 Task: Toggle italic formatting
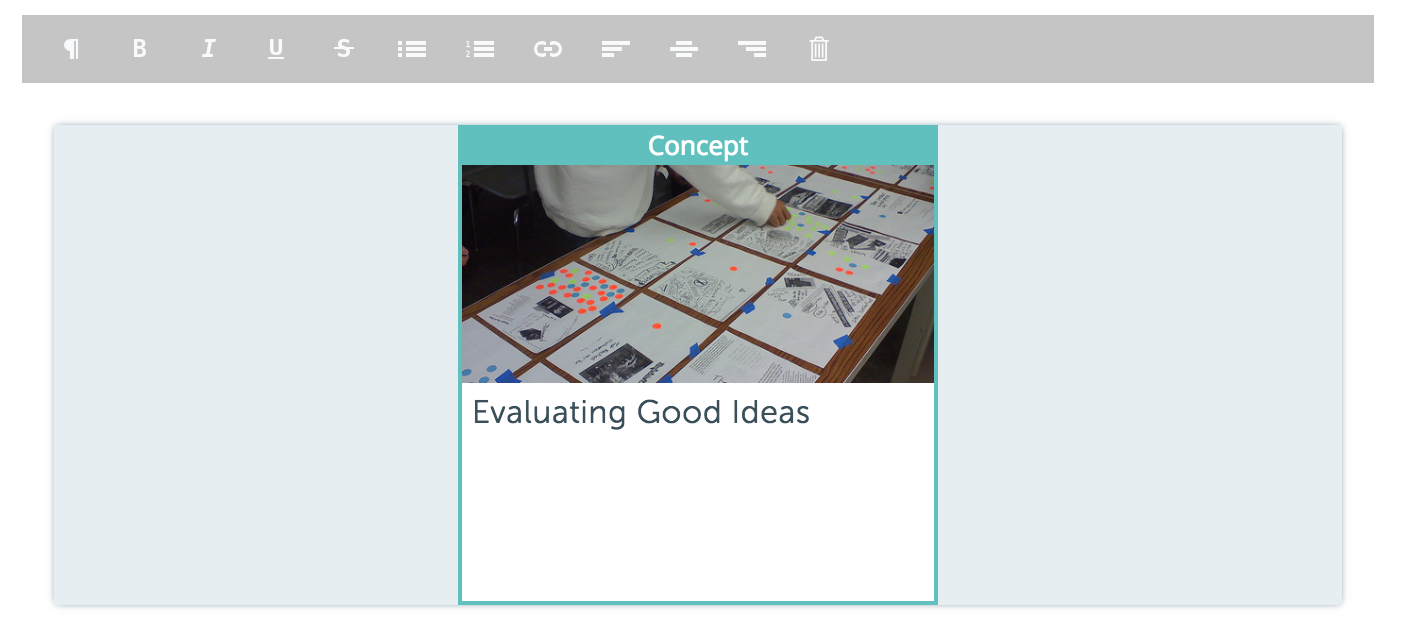pos(208,48)
